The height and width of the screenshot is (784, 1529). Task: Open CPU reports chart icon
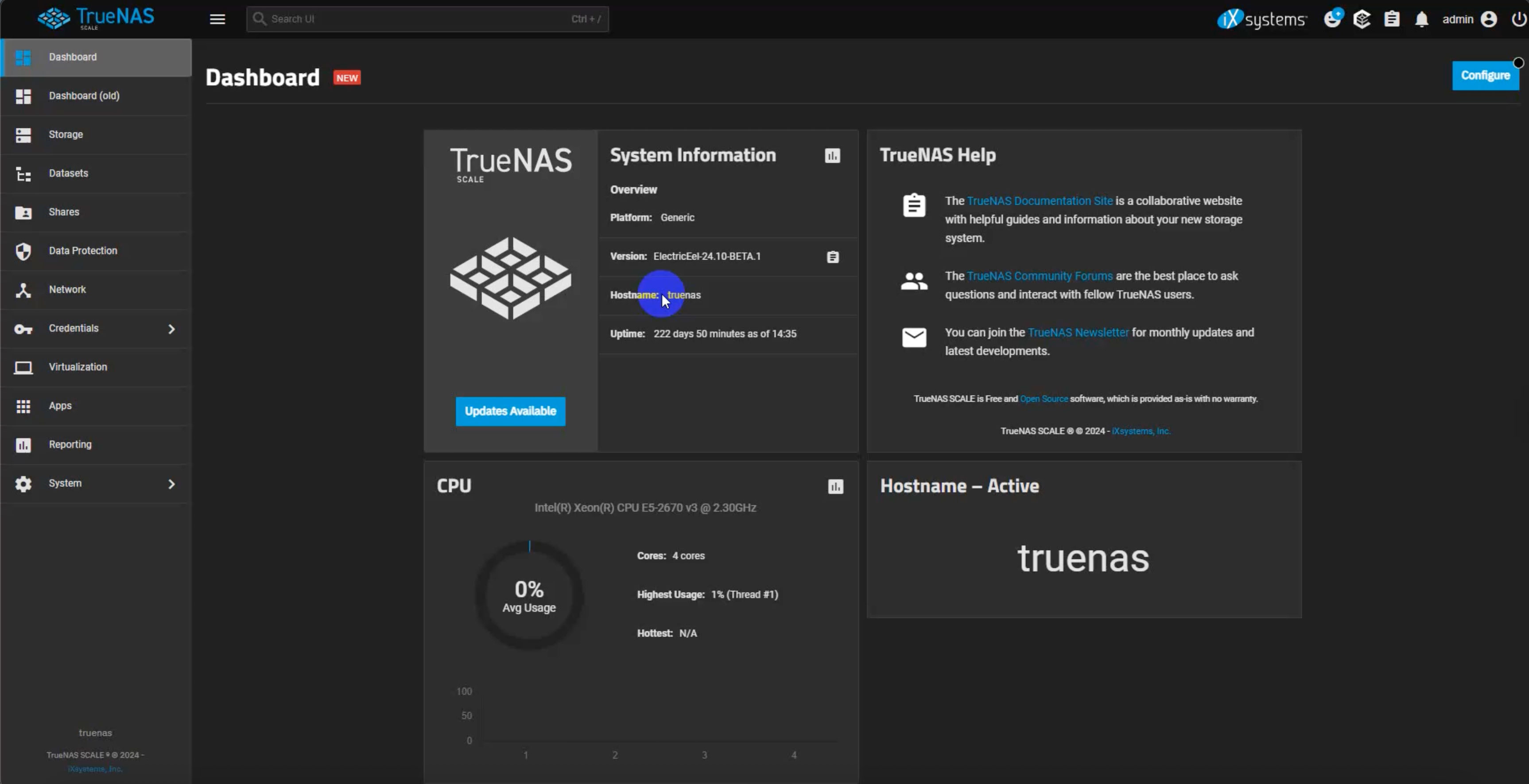point(836,487)
